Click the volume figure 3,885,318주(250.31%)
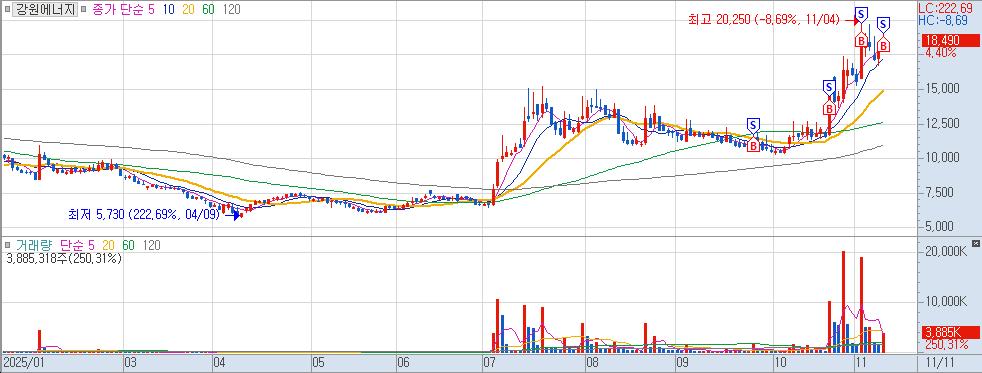982x373 pixels. click(x=63, y=258)
